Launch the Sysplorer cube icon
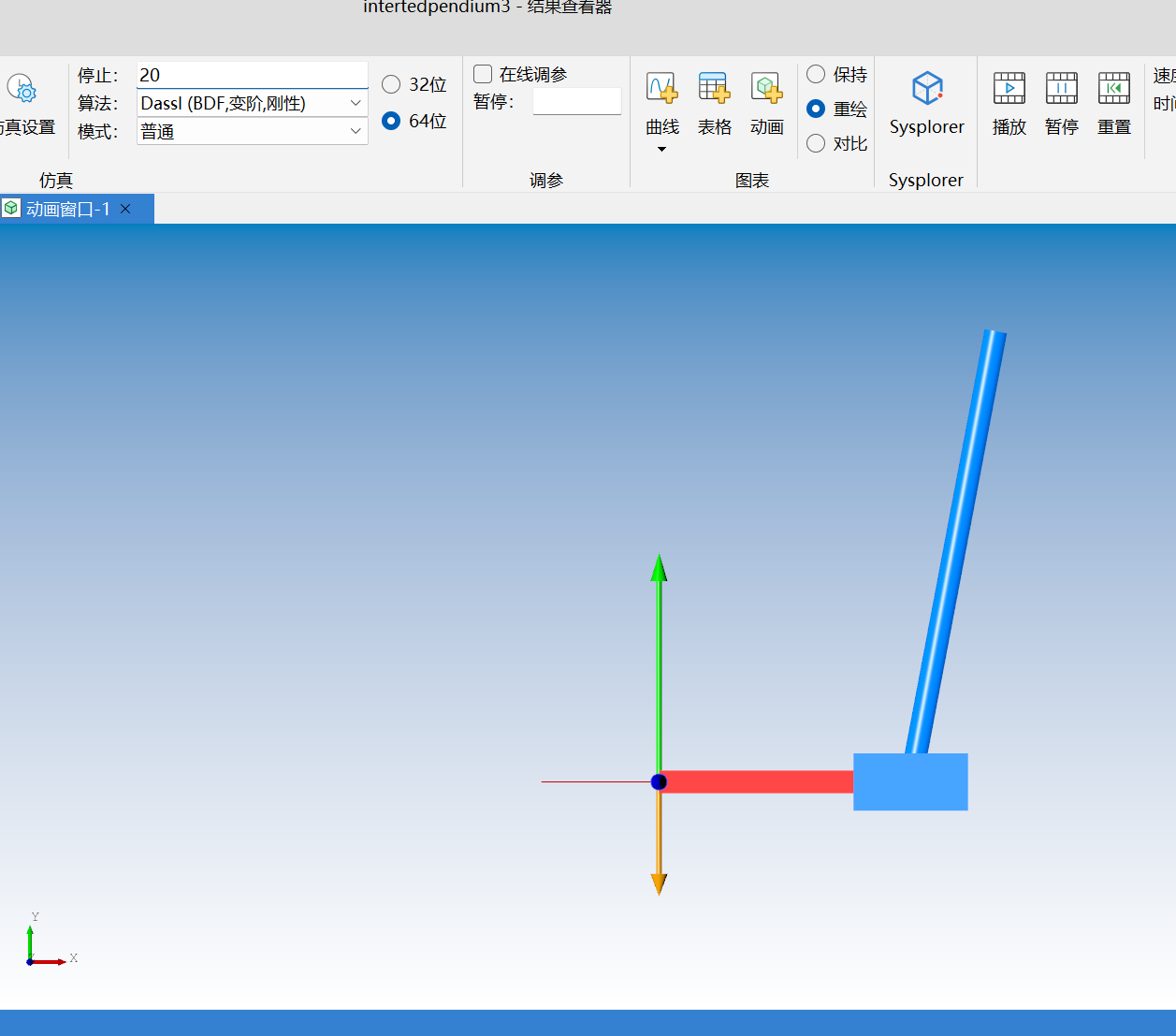The image size is (1176, 1036). pos(927,89)
